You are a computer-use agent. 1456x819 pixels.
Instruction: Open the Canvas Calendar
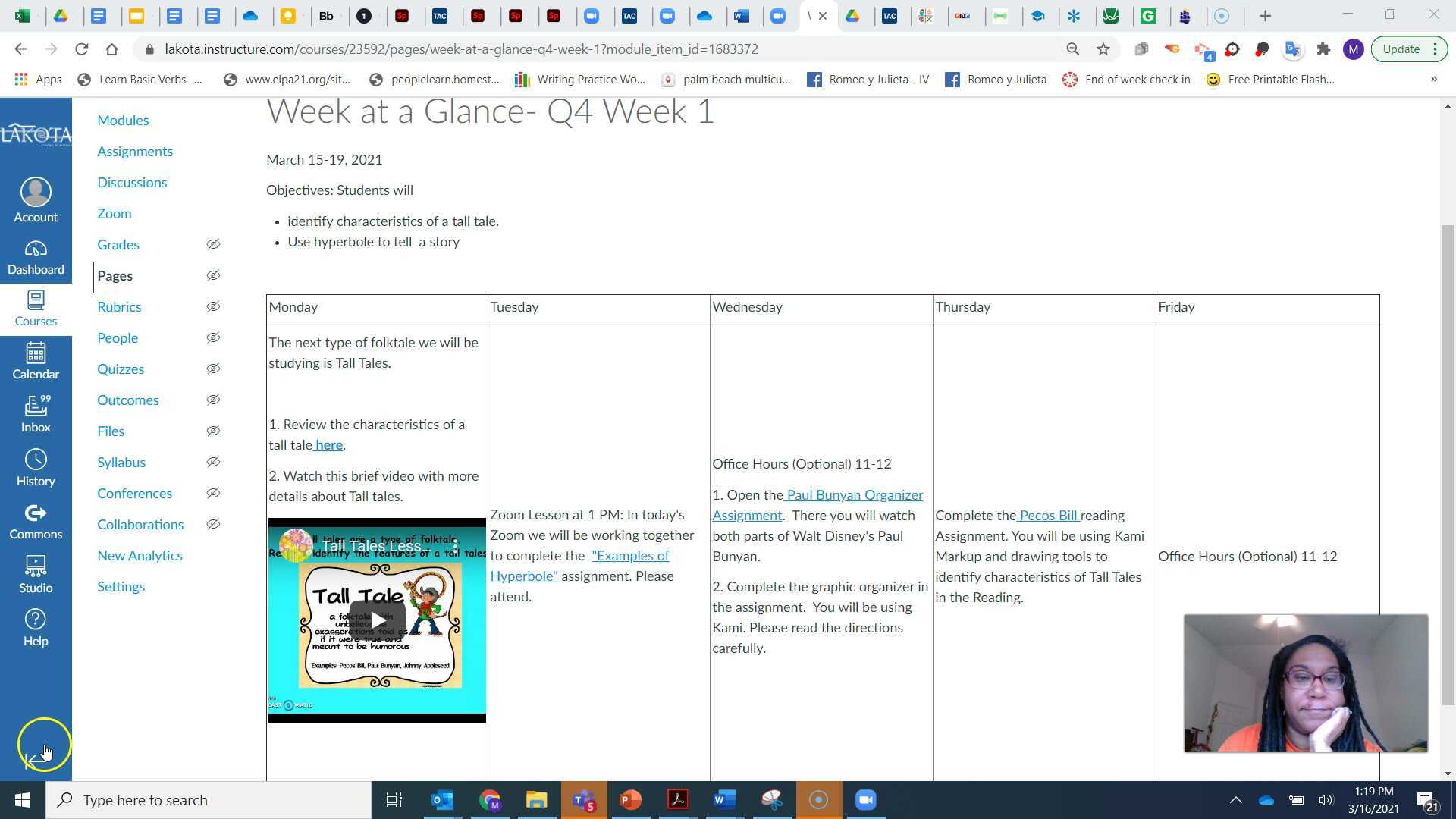tap(36, 360)
